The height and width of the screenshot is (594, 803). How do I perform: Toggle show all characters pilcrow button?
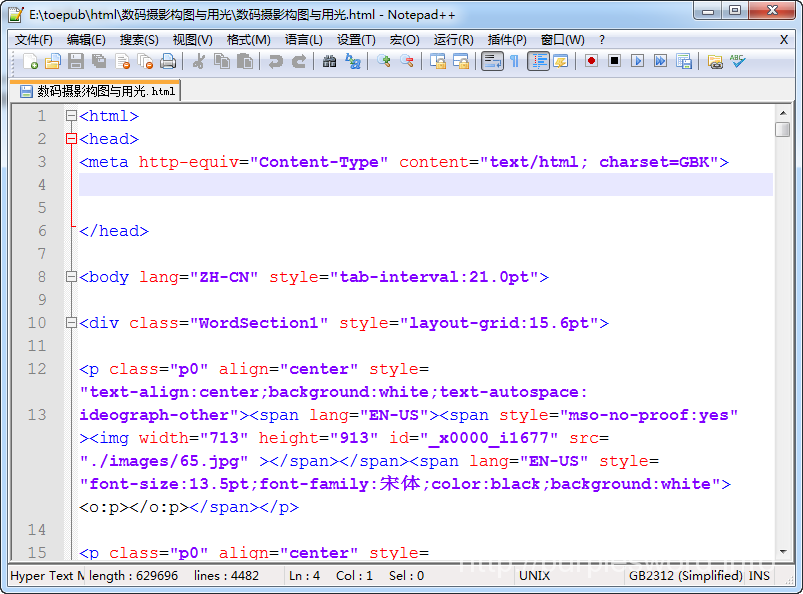coord(514,61)
